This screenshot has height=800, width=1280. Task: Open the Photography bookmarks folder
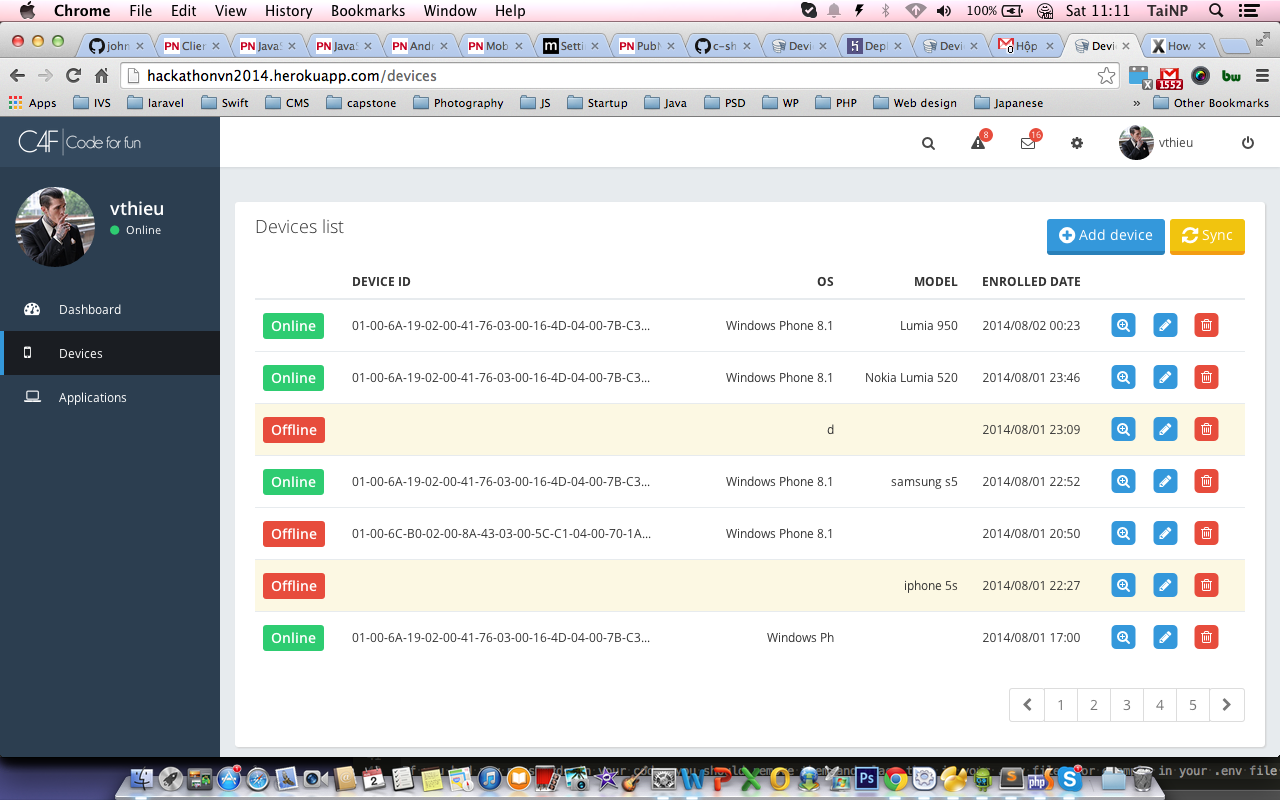point(458,103)
